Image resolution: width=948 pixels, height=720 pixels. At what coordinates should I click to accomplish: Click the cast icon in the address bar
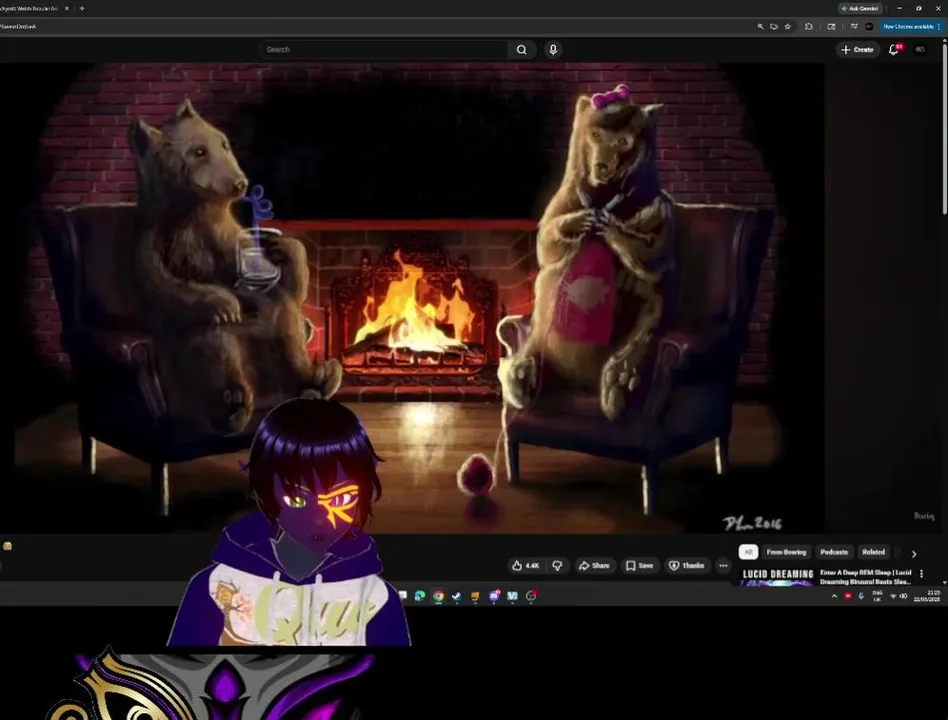click(x=773, y=27)
